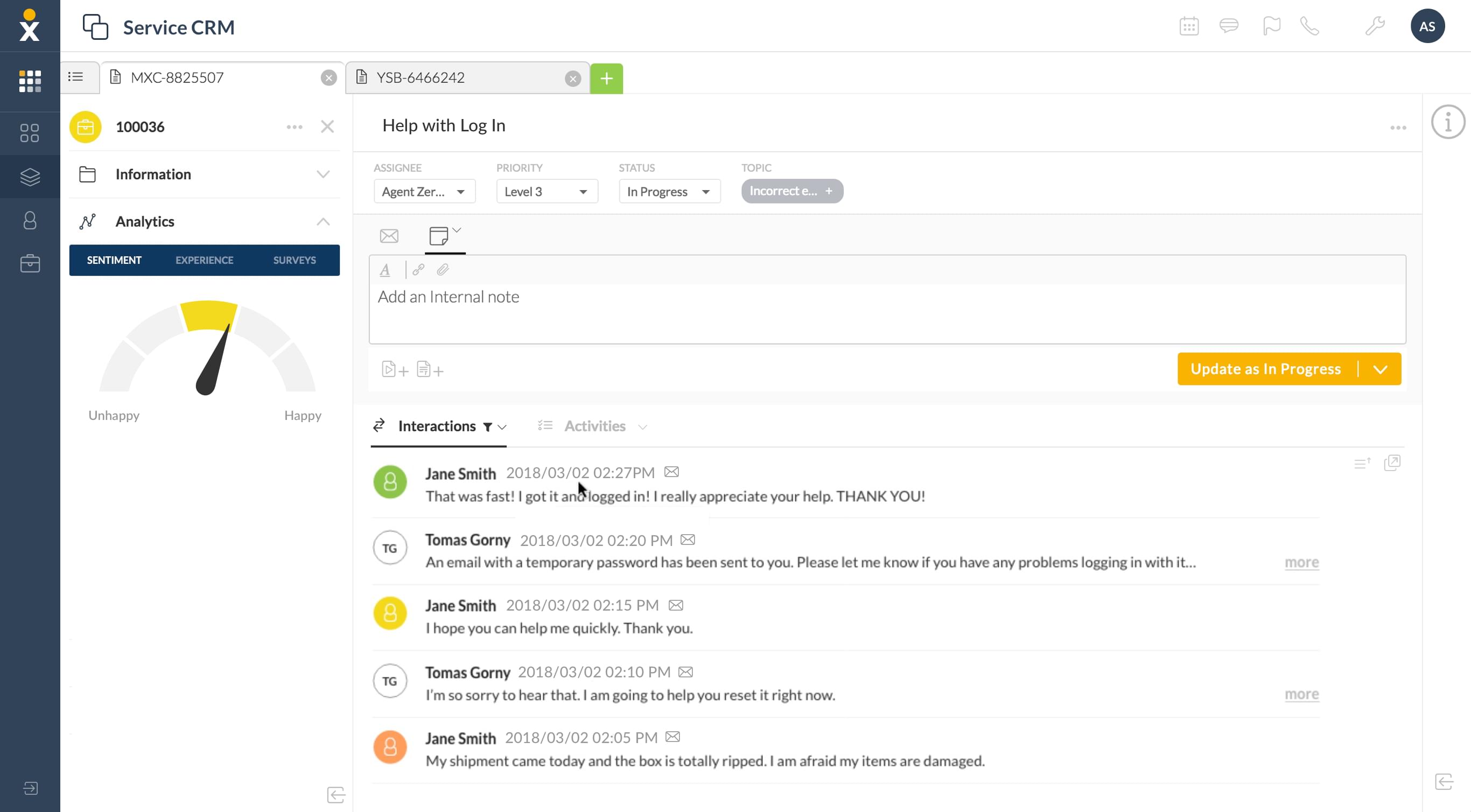Switch to email reply mode icon
Screen dimensions: 1471x812
tap(389, 236)
